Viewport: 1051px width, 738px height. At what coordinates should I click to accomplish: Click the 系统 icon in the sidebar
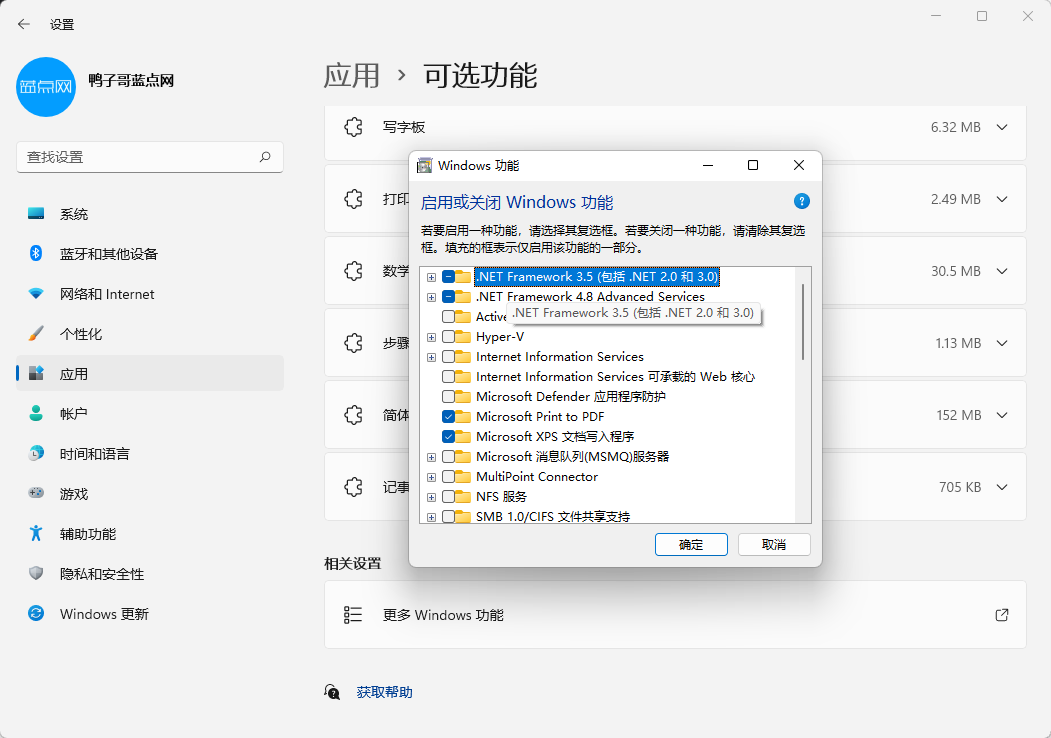pos(36,214)
